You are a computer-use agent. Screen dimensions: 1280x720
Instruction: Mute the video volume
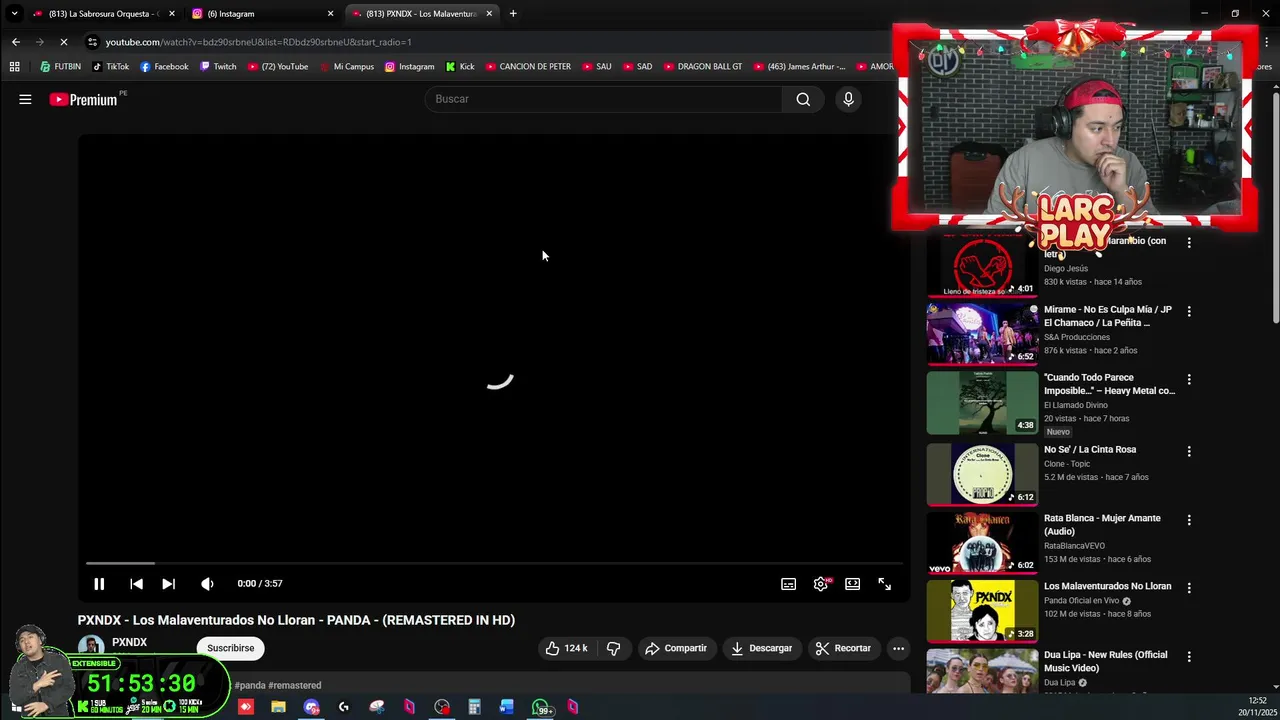click(207, 584)
